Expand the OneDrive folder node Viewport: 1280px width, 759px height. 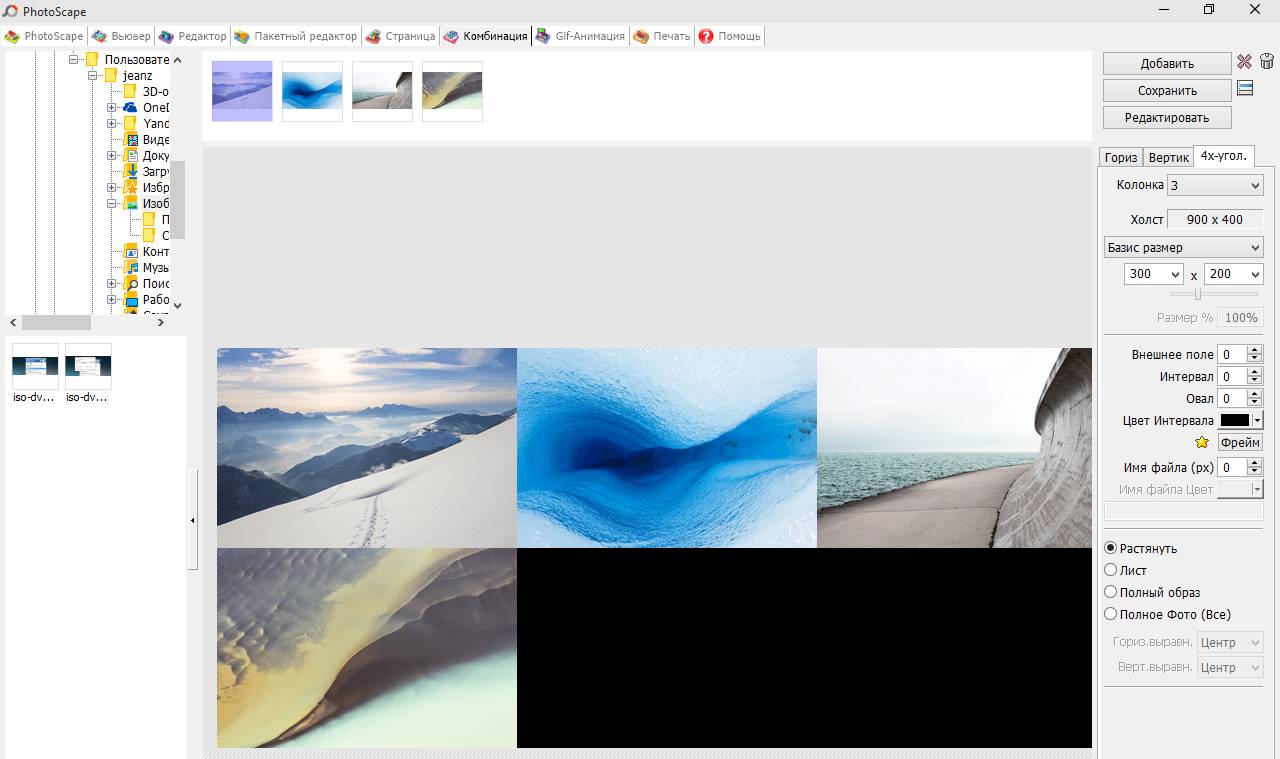[x=112, y=107]
